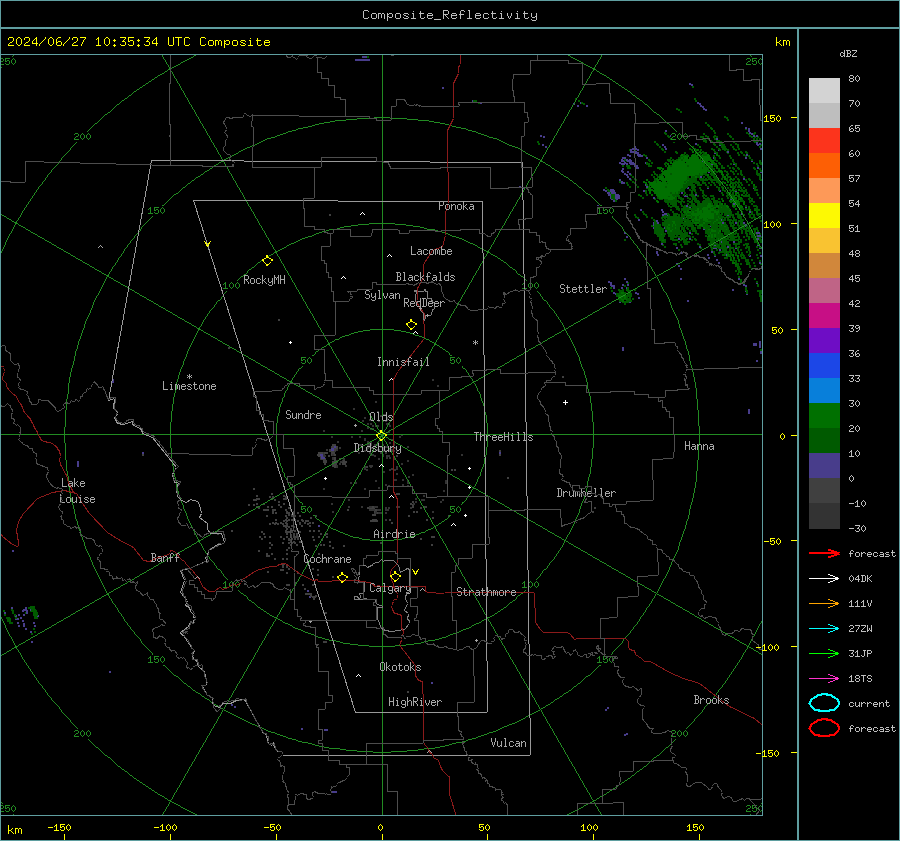Click the light grey swatch between 80 and 70

point(824,91)
